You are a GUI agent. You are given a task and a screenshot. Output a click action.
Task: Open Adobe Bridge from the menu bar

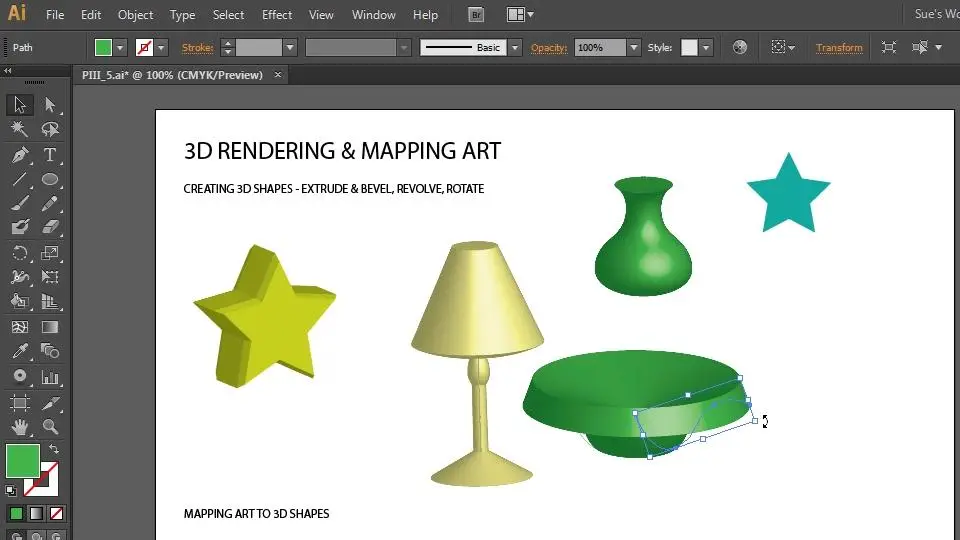tap(476, 15)
